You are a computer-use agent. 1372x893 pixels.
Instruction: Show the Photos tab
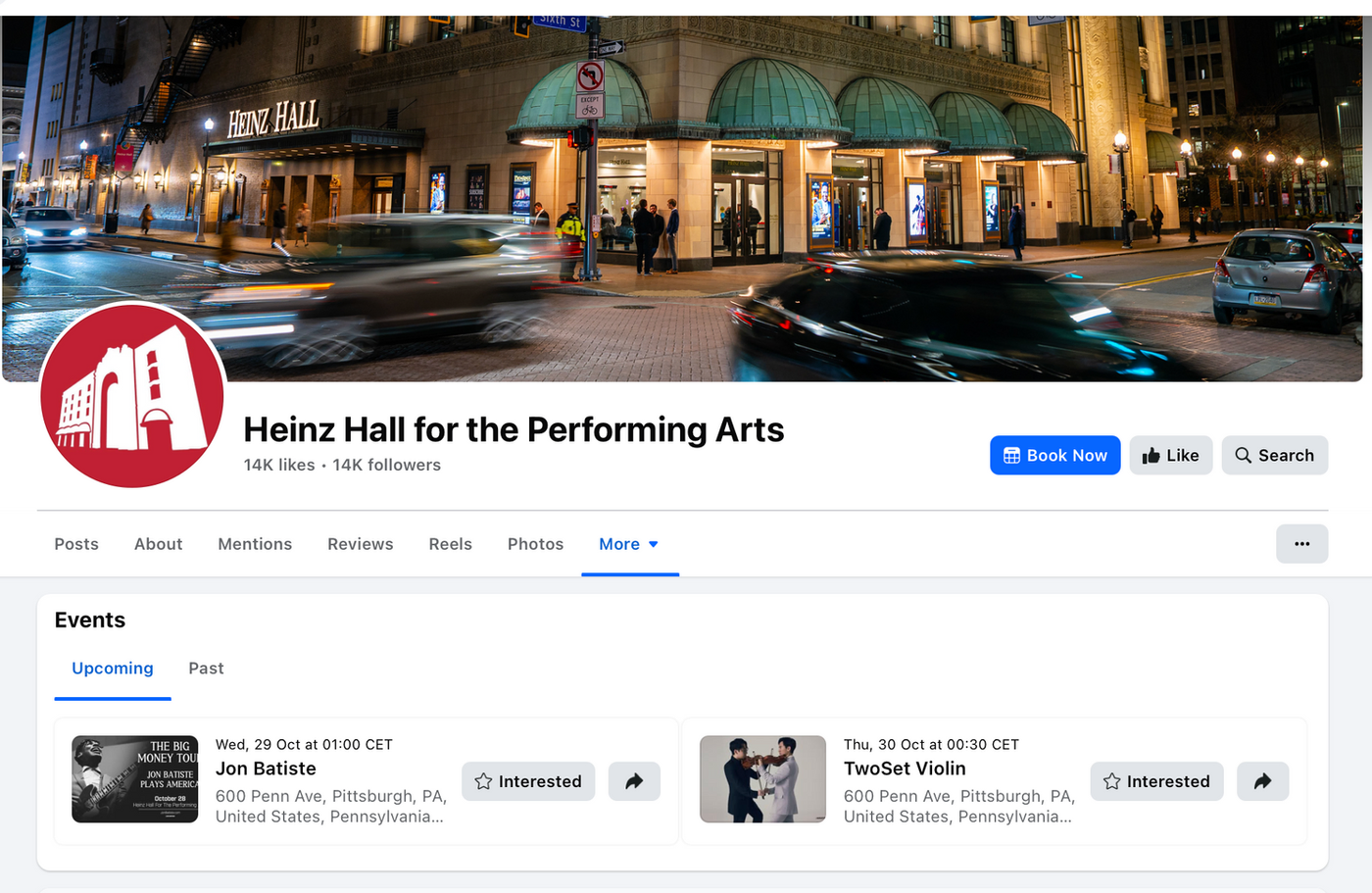[x=535, y=544]
